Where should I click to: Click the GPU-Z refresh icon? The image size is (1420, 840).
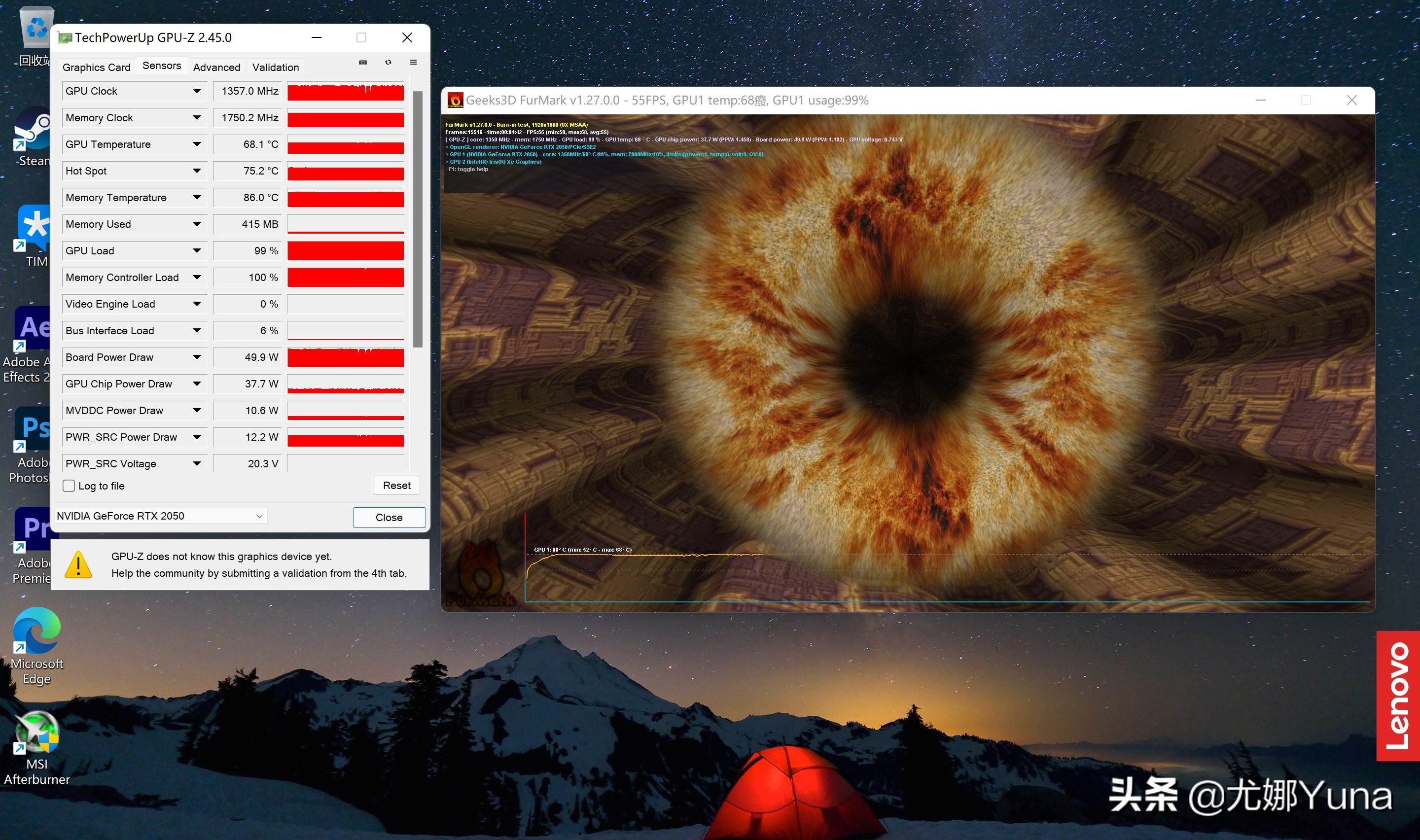coord(388,62)
